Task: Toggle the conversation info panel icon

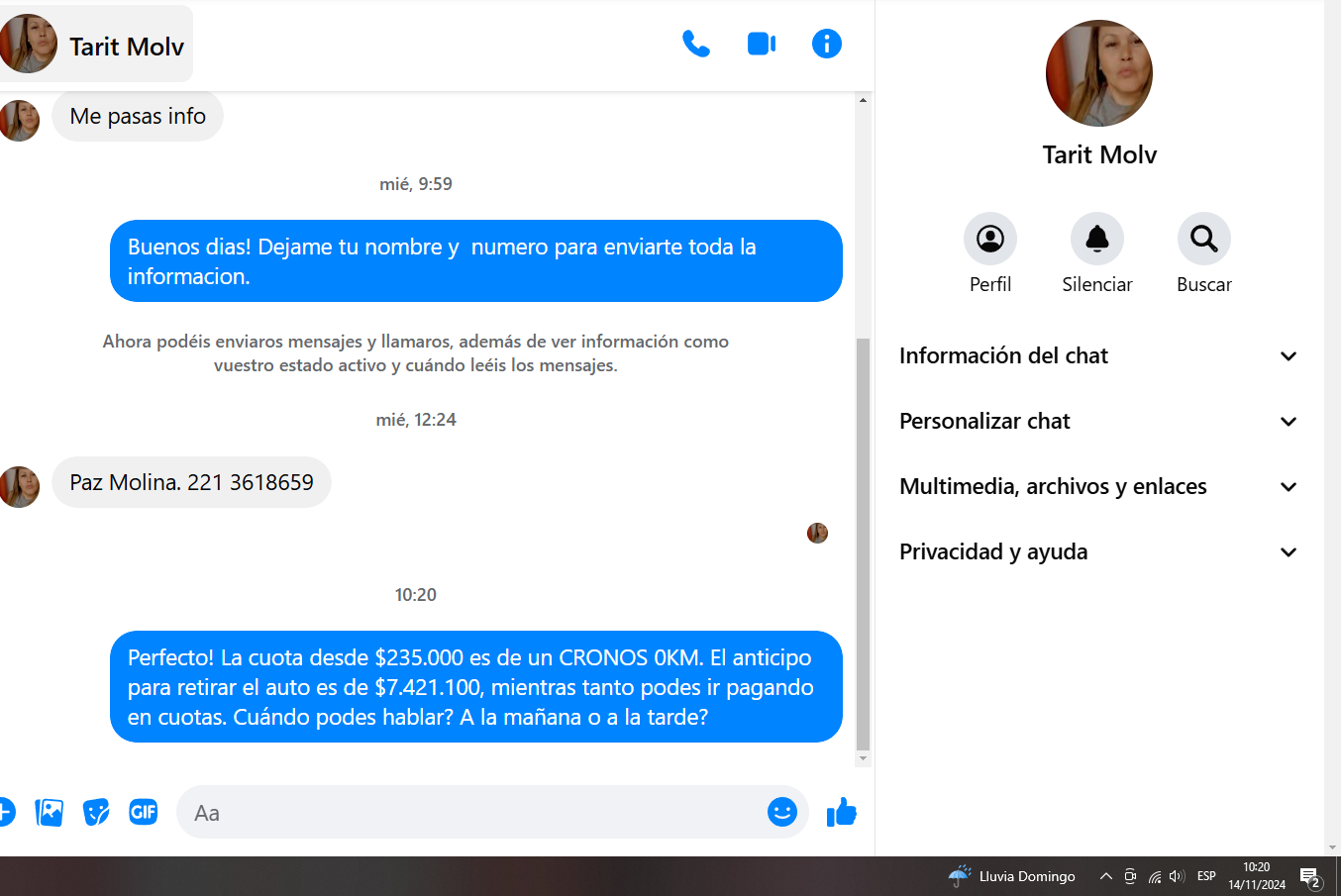Action: pyautogui.click(x=826, y=44)
